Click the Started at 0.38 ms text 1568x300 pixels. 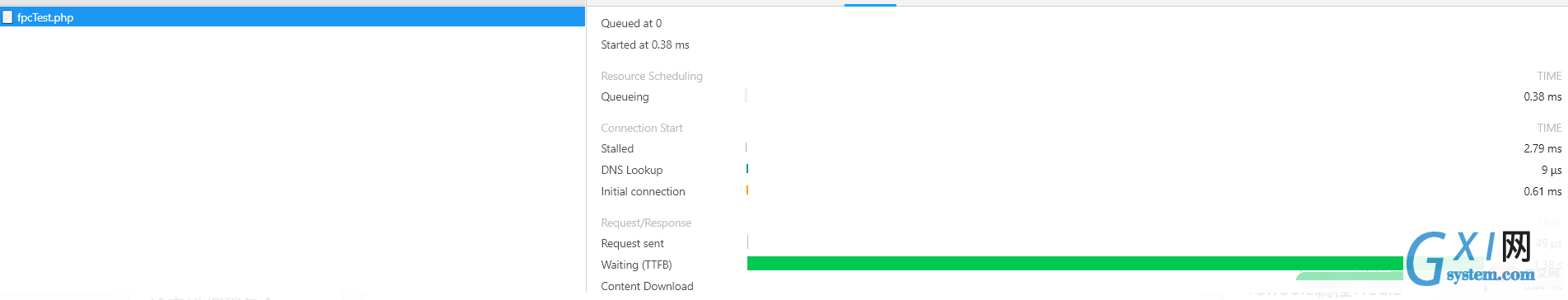[x=645, y=45]
